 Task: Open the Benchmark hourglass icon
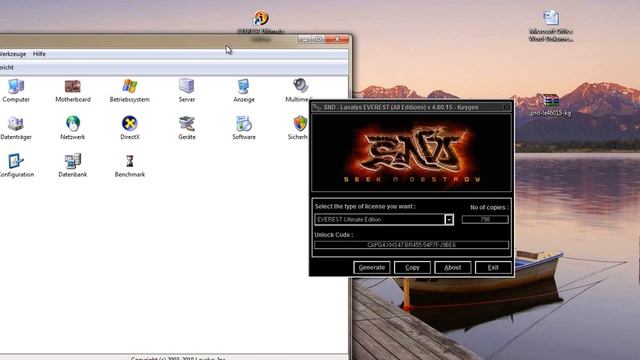point(130,161)
